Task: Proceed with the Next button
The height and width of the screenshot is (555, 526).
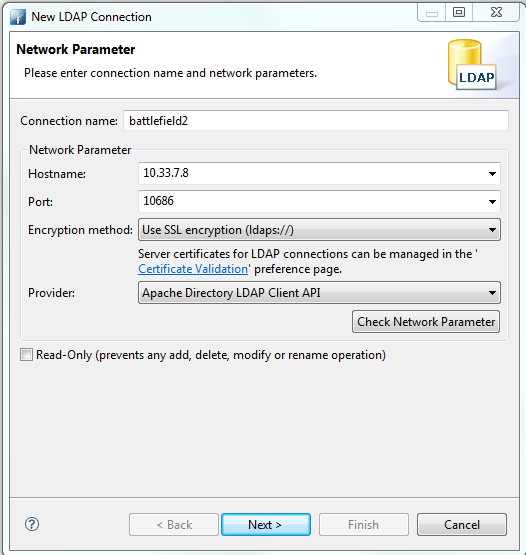Action: [266, 525]
